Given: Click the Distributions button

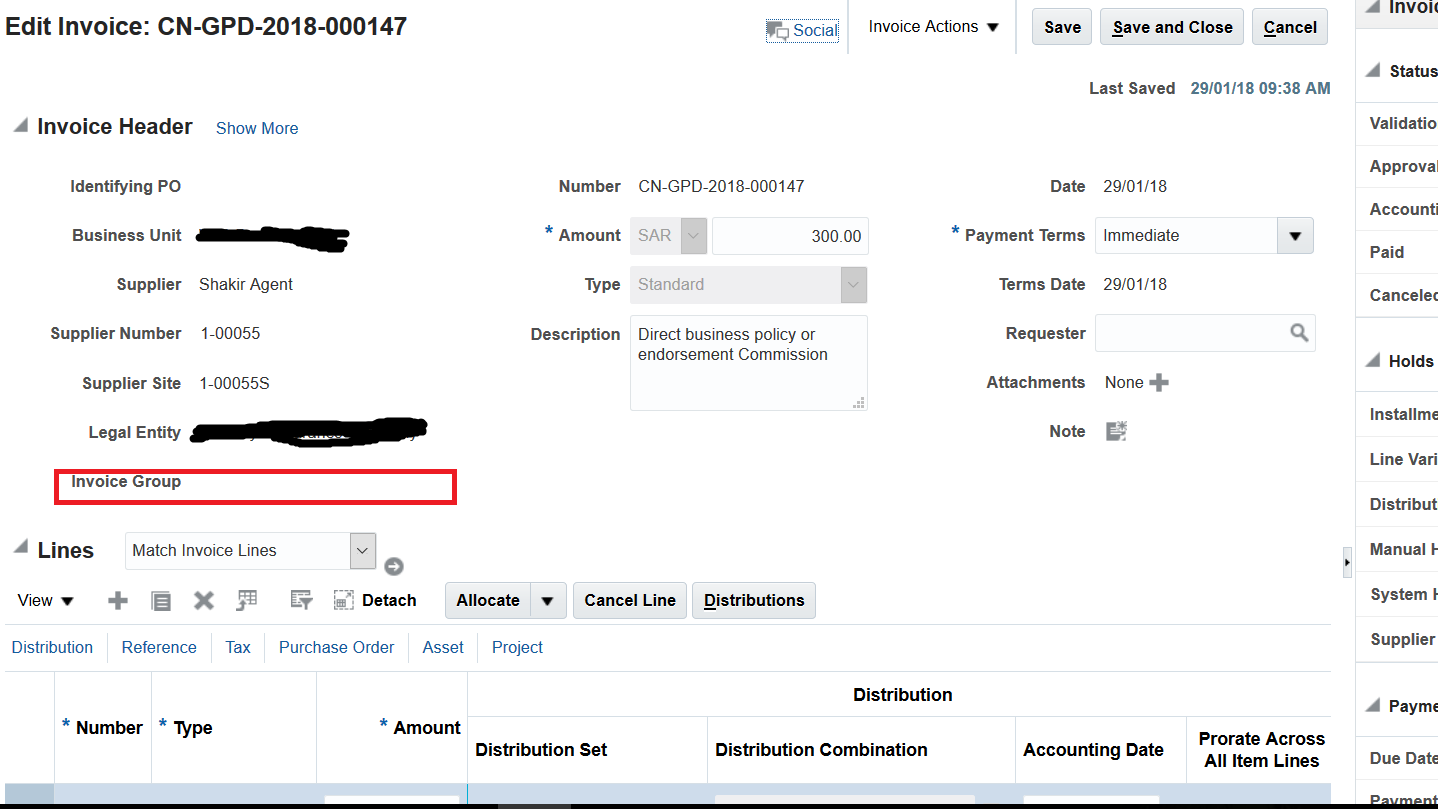Looking at the screenshot, I should click(753, 600).
